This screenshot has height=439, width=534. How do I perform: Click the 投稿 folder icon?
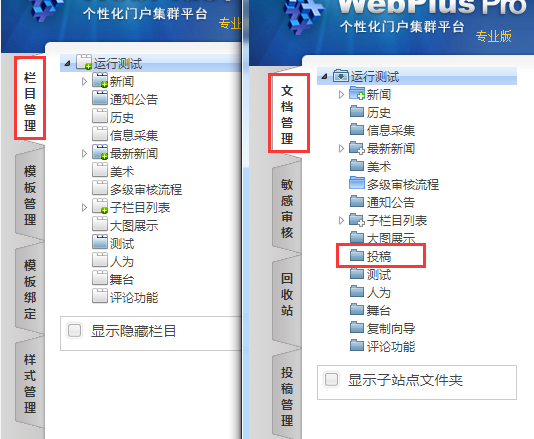[357, 255]
